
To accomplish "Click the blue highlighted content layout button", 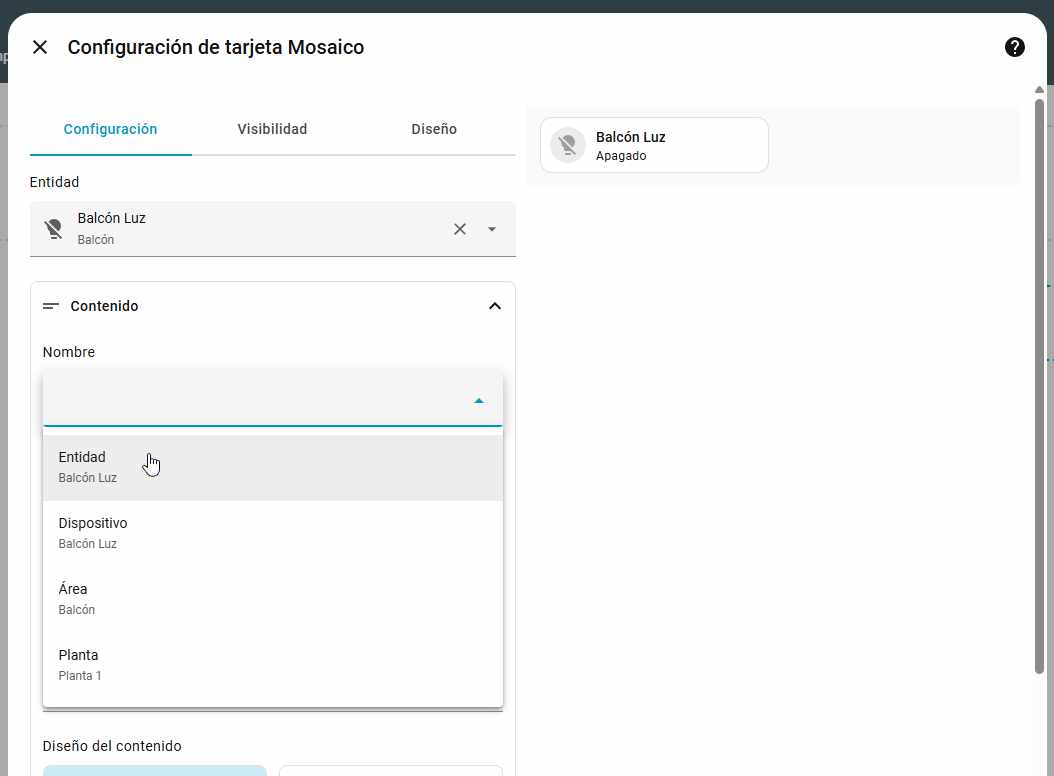I will tap(155, 770).
